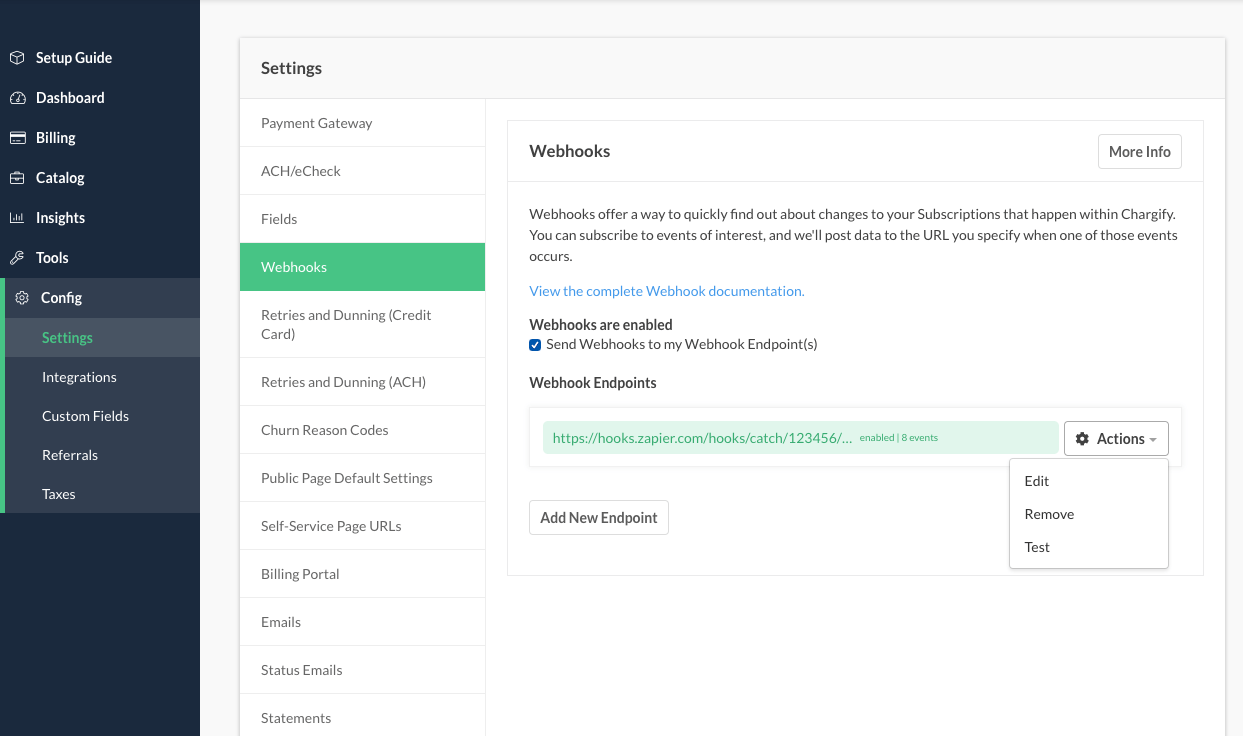Click the Billing credit card icon
This screenshot has width=1243, height=736.
click(17, 138)
